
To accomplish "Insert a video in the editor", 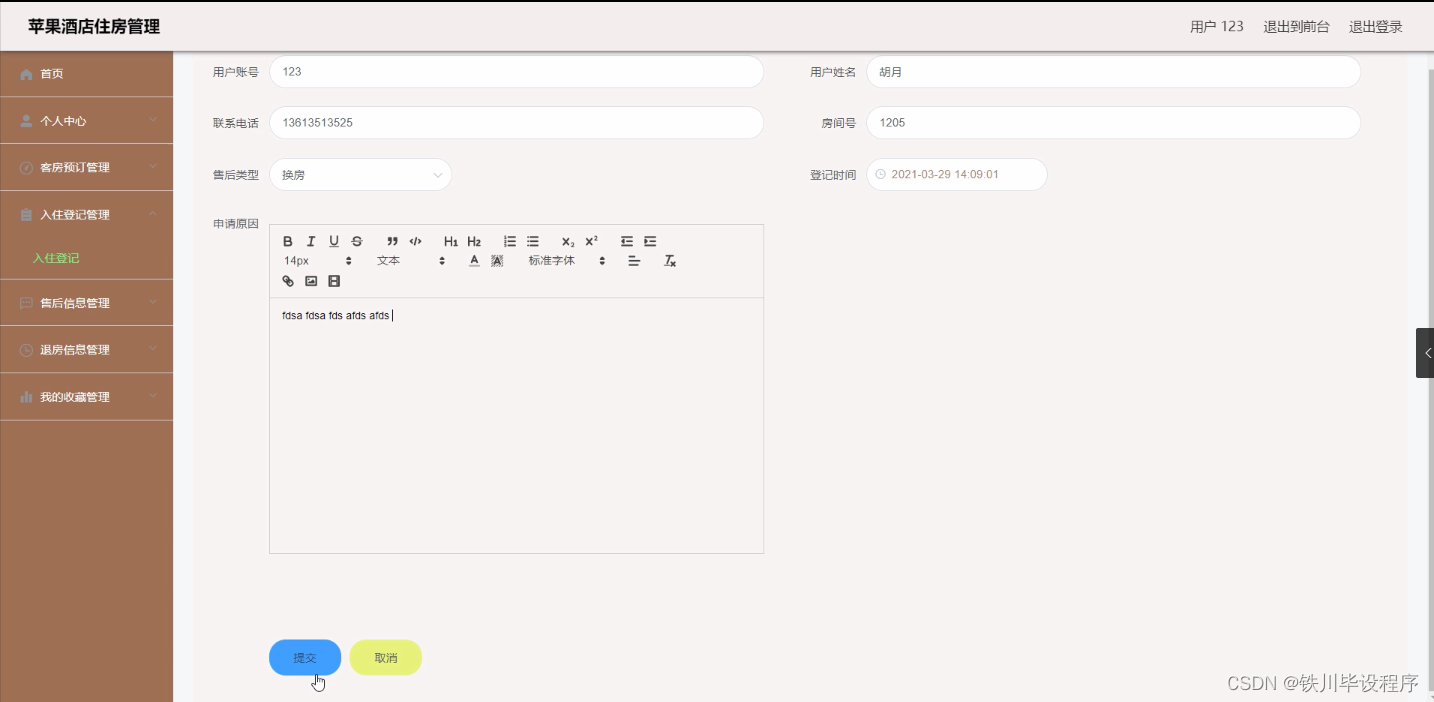I will (x=334, y=281).
